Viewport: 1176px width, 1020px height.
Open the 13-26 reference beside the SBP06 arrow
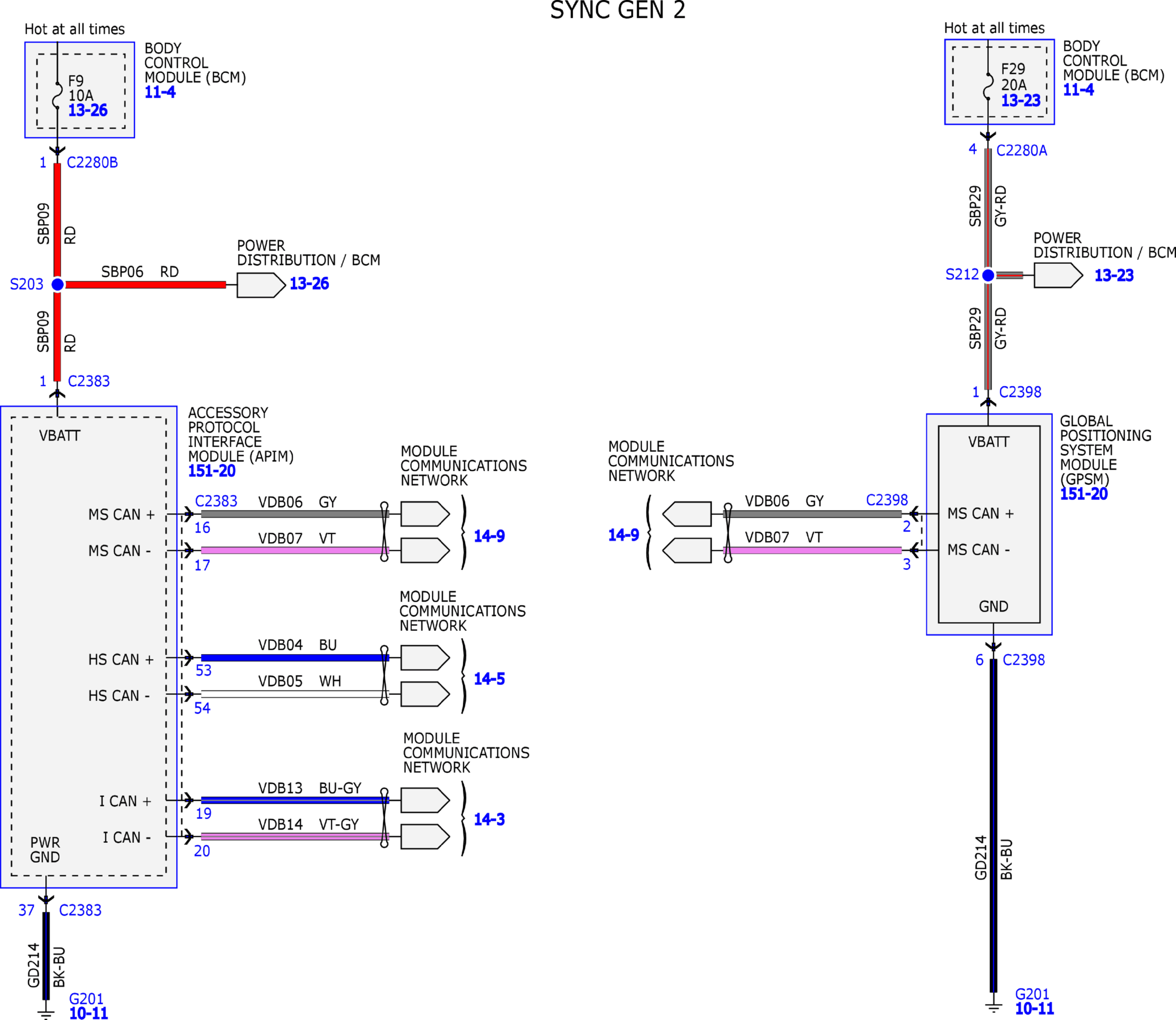pos(309,284)
